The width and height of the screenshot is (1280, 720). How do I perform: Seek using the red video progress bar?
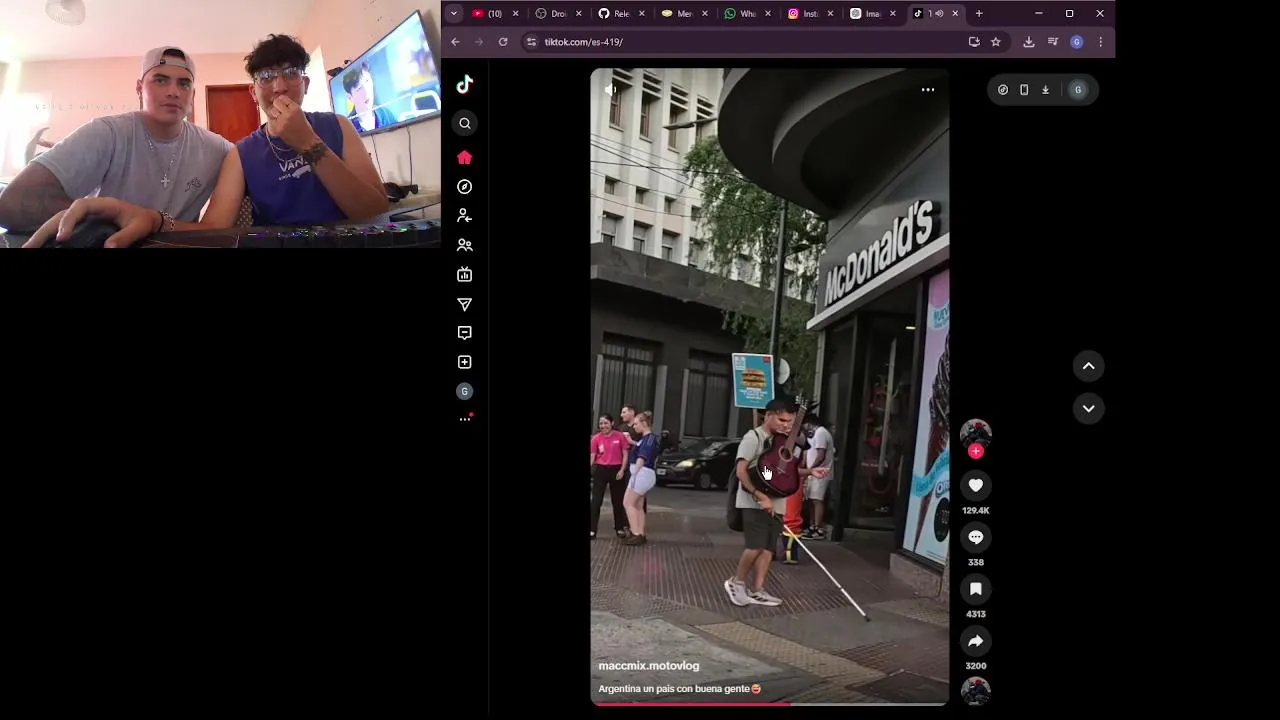[x=770, y=704]
